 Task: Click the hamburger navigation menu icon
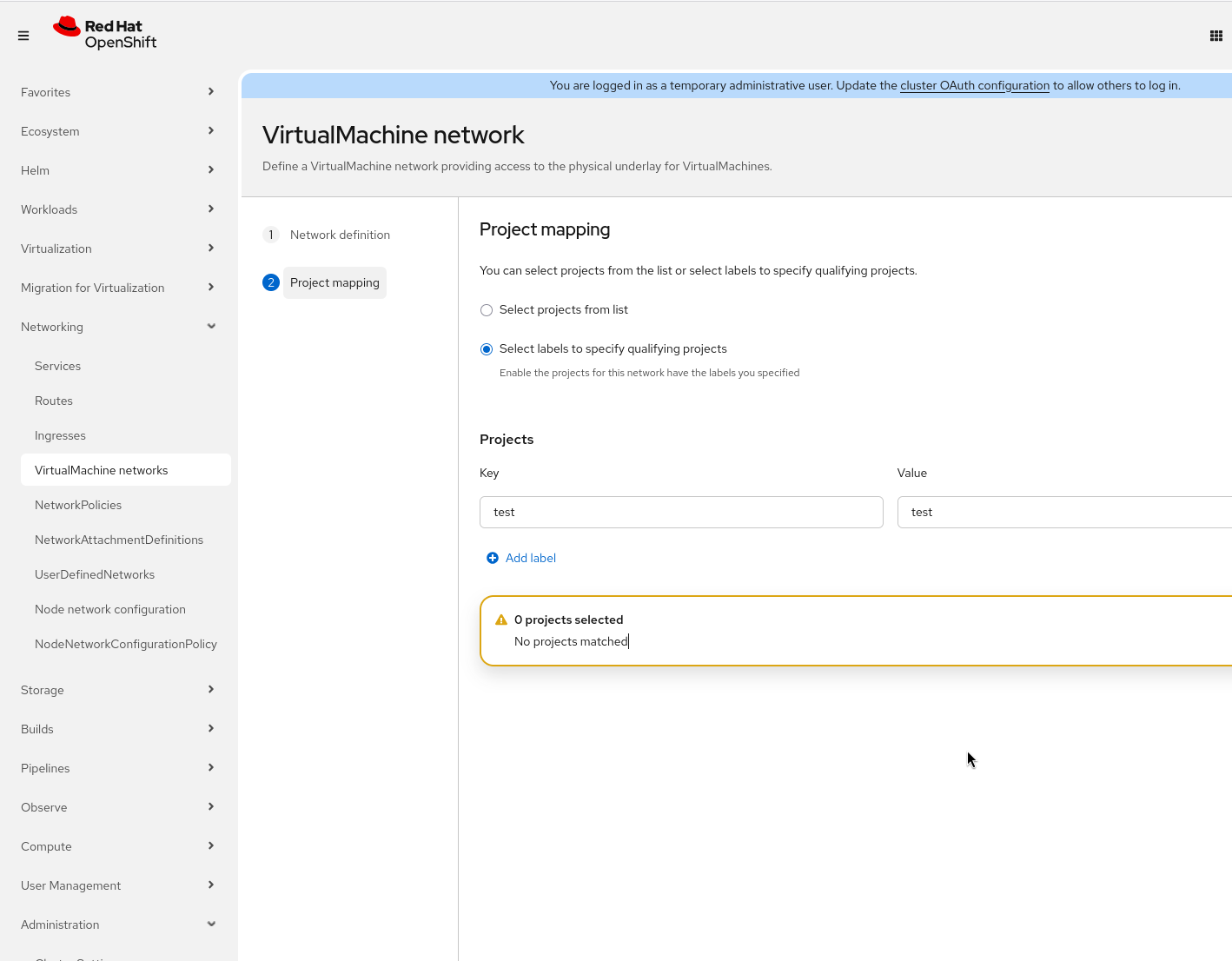pyautogui.click(x=23, y=36)
